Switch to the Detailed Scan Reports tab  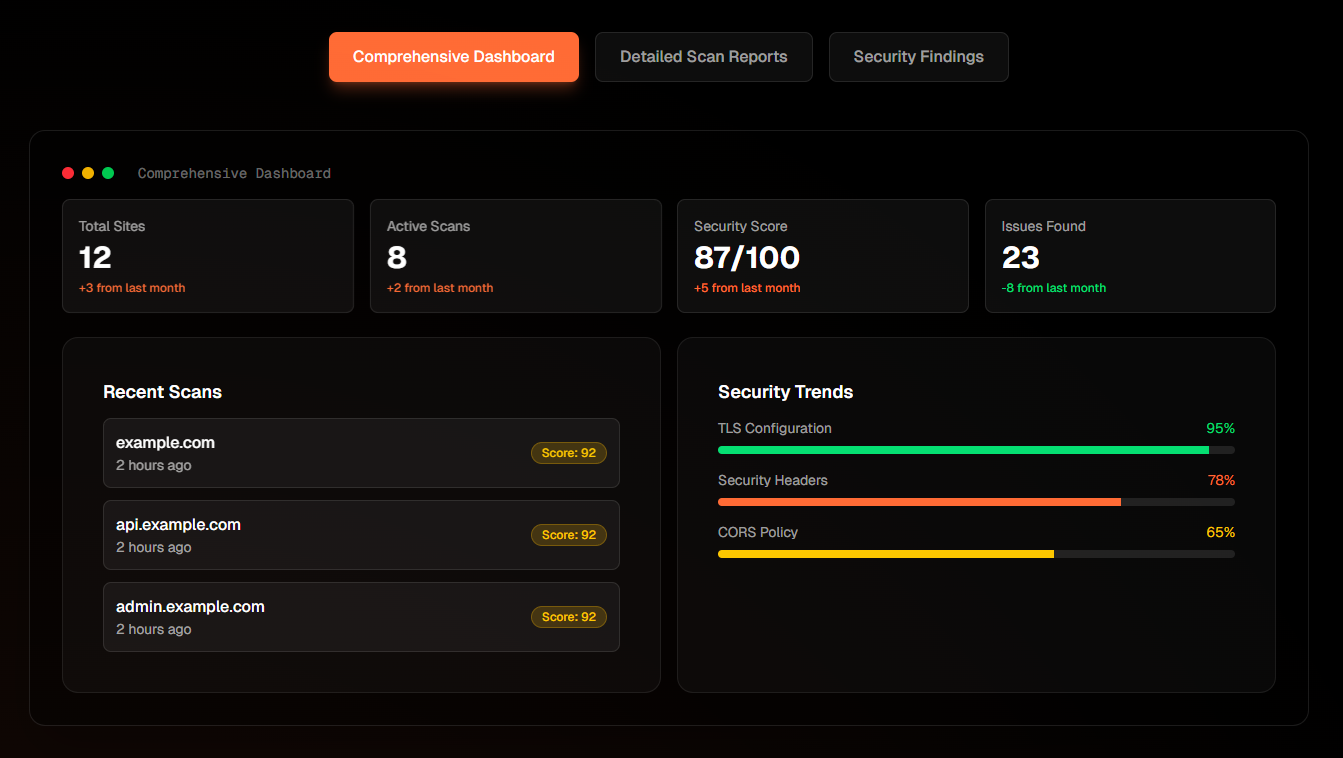[x=703, y=56]
